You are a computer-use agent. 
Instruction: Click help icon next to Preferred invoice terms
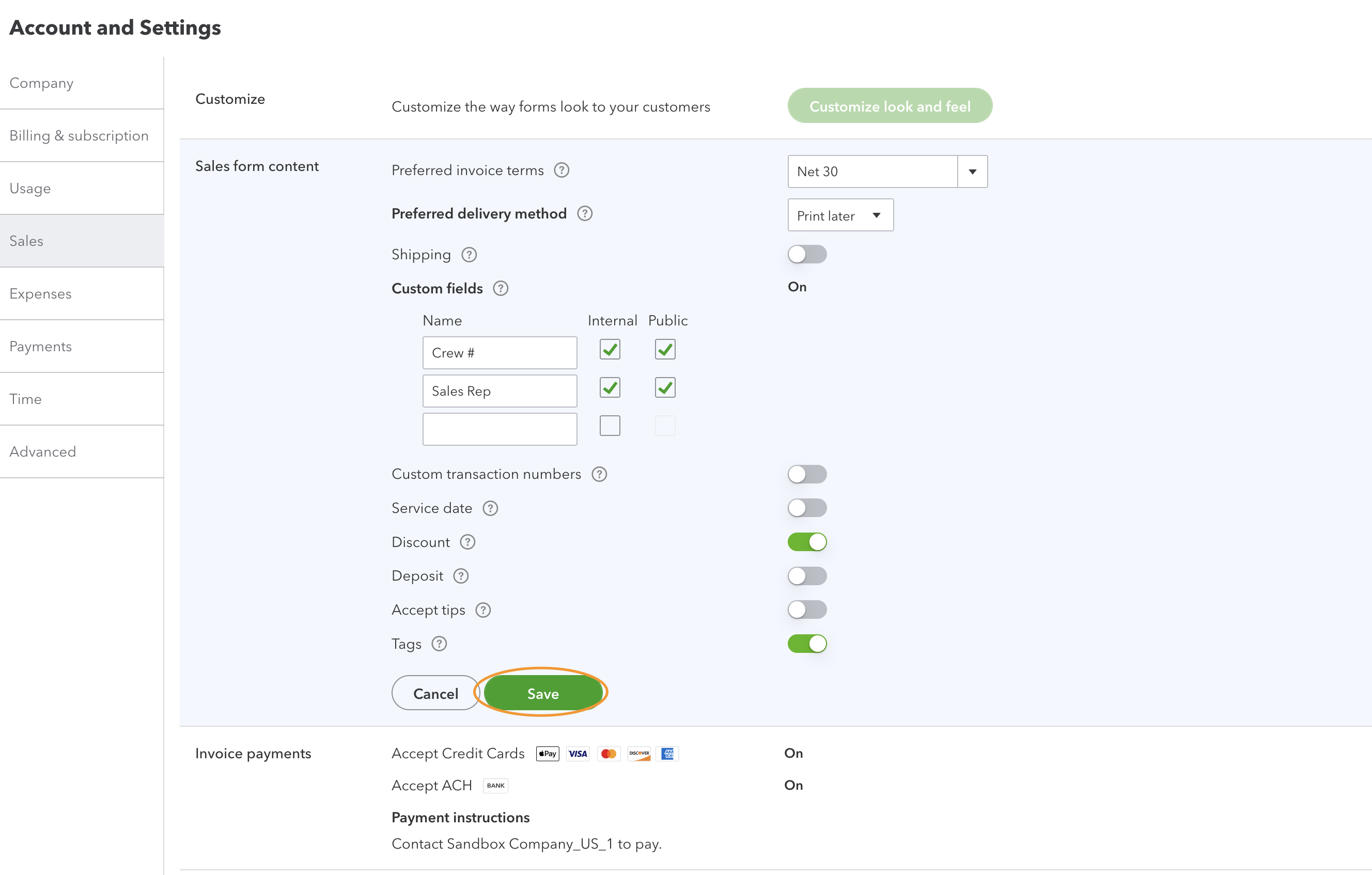[x=561, y=170]
